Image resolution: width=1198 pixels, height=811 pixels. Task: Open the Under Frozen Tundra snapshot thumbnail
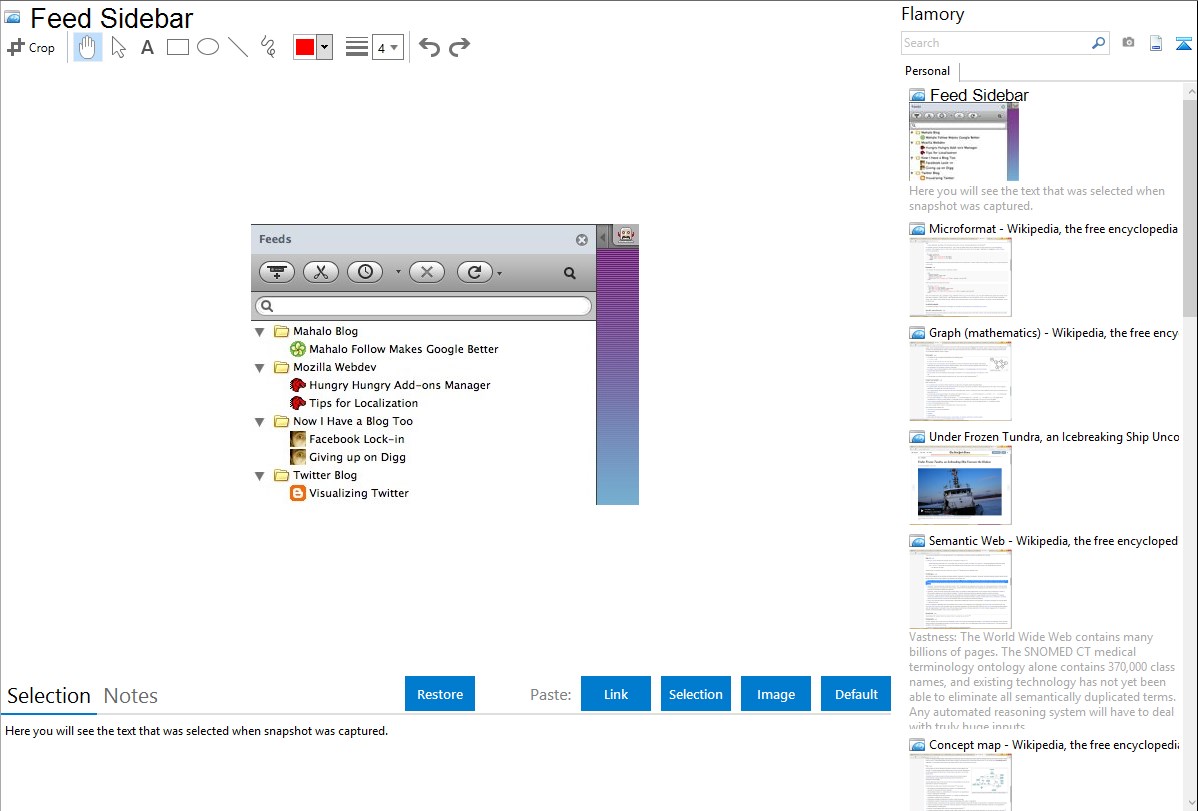click(960, 485)
